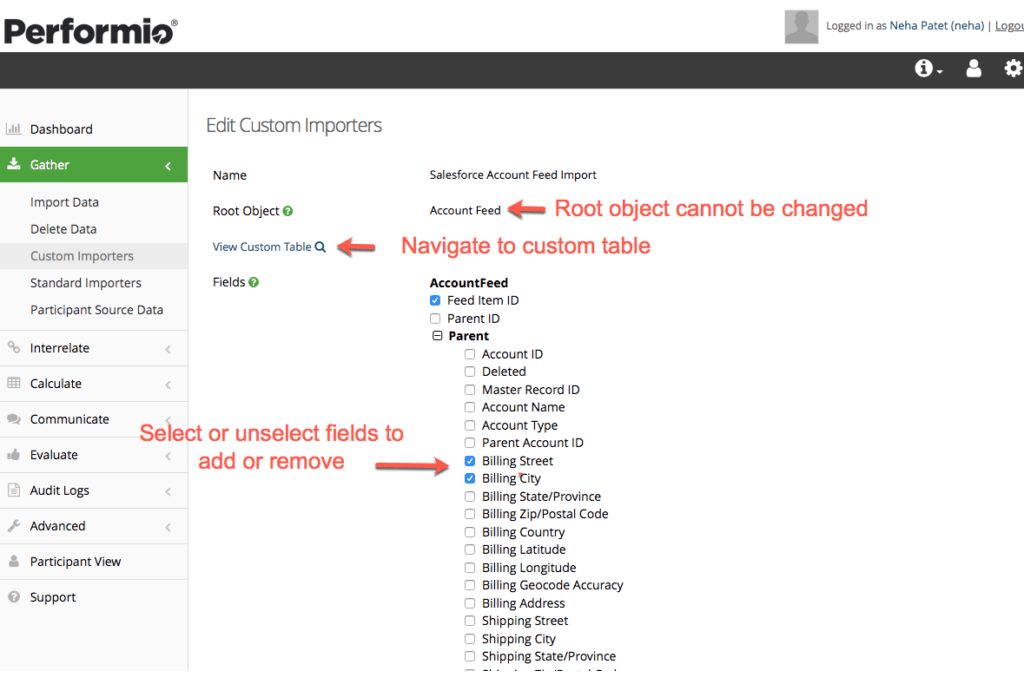Open Delete Data in sidebar
The height and width of the screenshot is (691, 1024).
94,229
